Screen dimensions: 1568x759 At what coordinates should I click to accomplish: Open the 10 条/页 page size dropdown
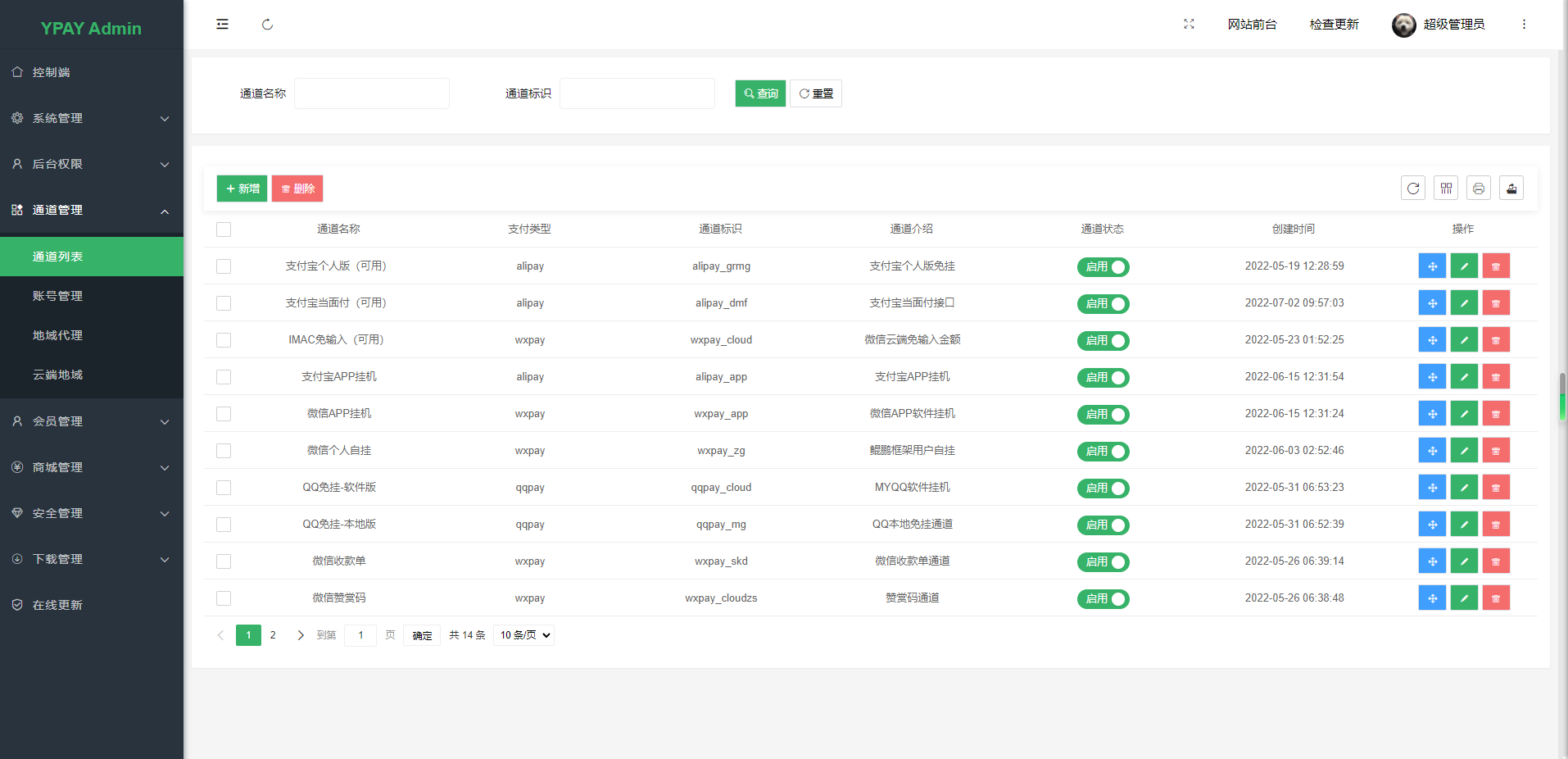point(523,634)
